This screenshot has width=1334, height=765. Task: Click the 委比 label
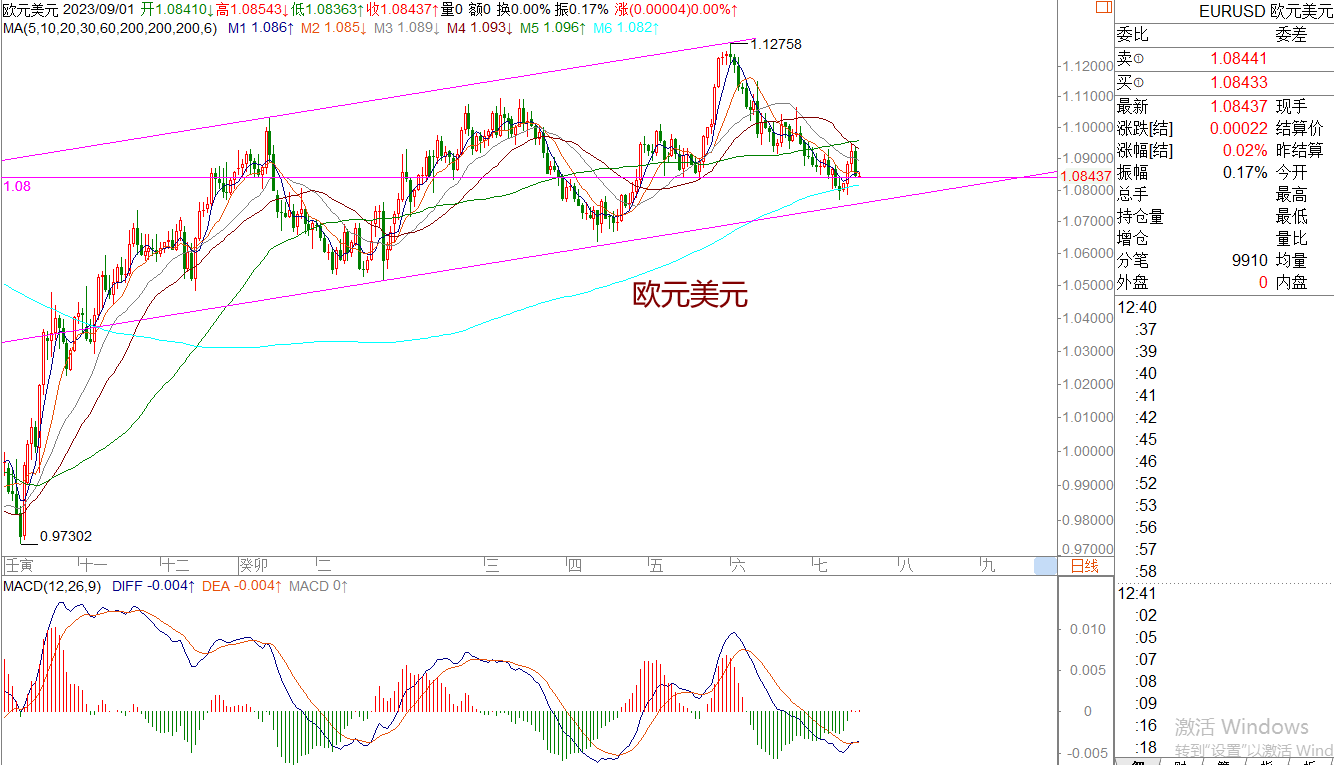tap(1133, 35)
